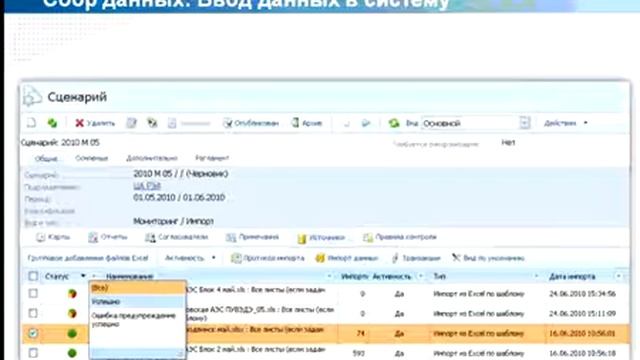Click the Архив toolbar button
Image resolution: width=640 pixels, height=360 pixels.
coord(307,123)
